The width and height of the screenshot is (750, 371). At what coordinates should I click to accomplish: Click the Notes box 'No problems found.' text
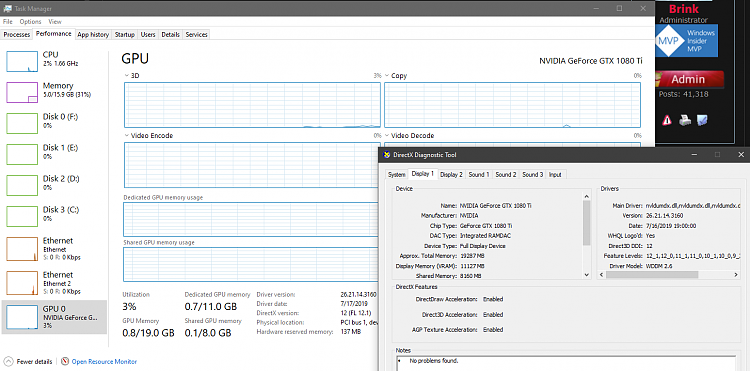[434, 361]
